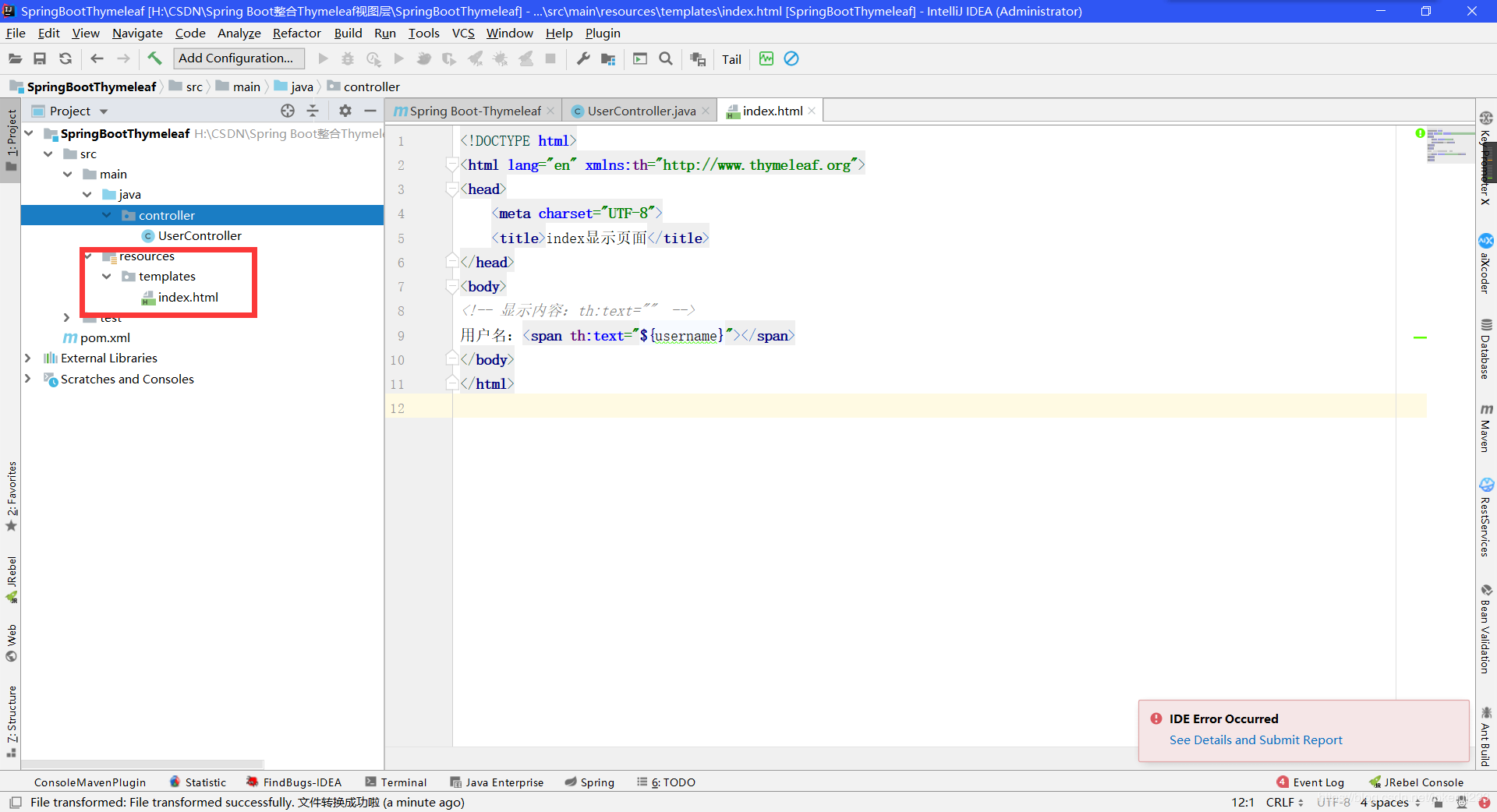Open the Terminal tool window
Image resolution: width=1497 pixels, height=812 pixels.
click(x=396, y=782)
